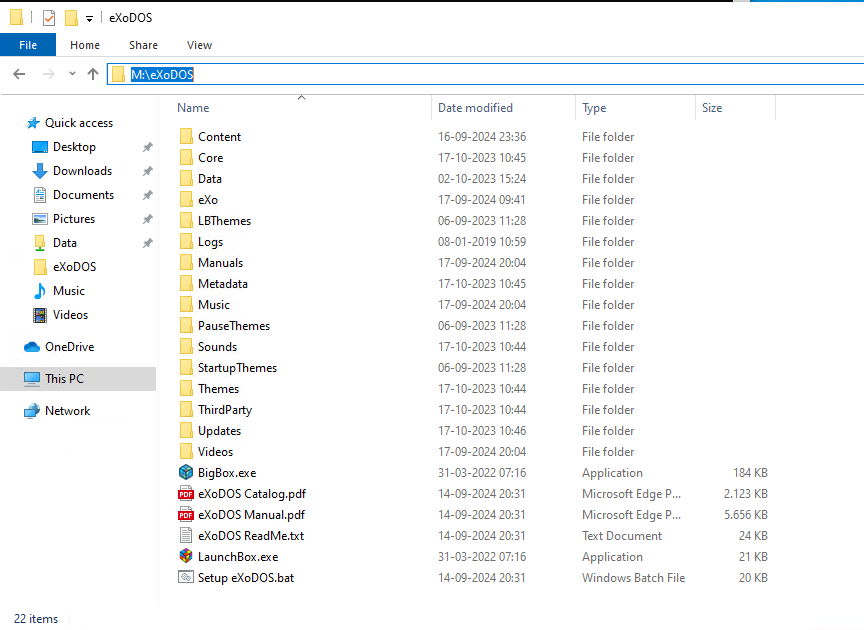Open Music in the sidebar
Image resolution: width=864 pixels, height=630 pixels.
click(x=69, y=291)
